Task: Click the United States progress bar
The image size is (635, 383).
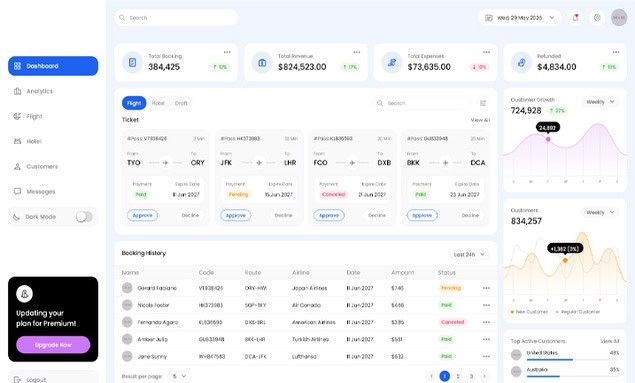Action: pos(573,360)
